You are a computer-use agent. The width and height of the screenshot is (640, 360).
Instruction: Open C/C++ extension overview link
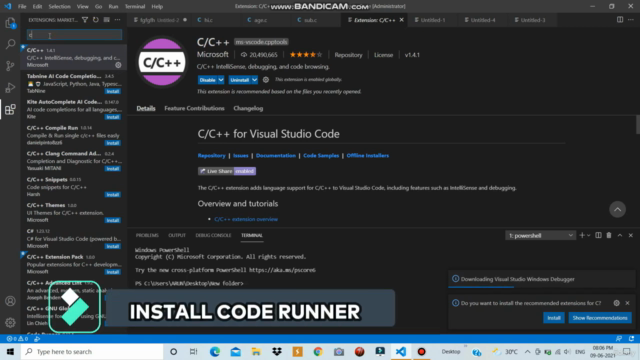click(x=246, y=219)
